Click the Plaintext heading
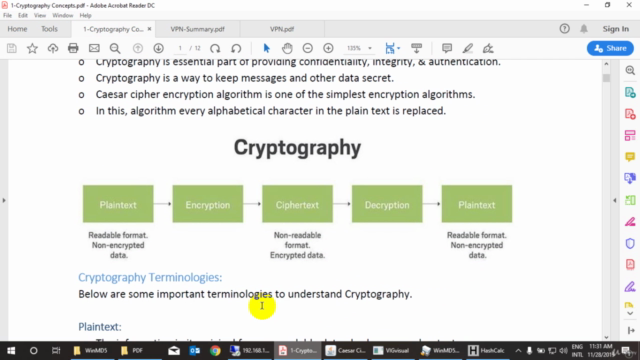Screen dimensions: 640x360 coord(100,327)
